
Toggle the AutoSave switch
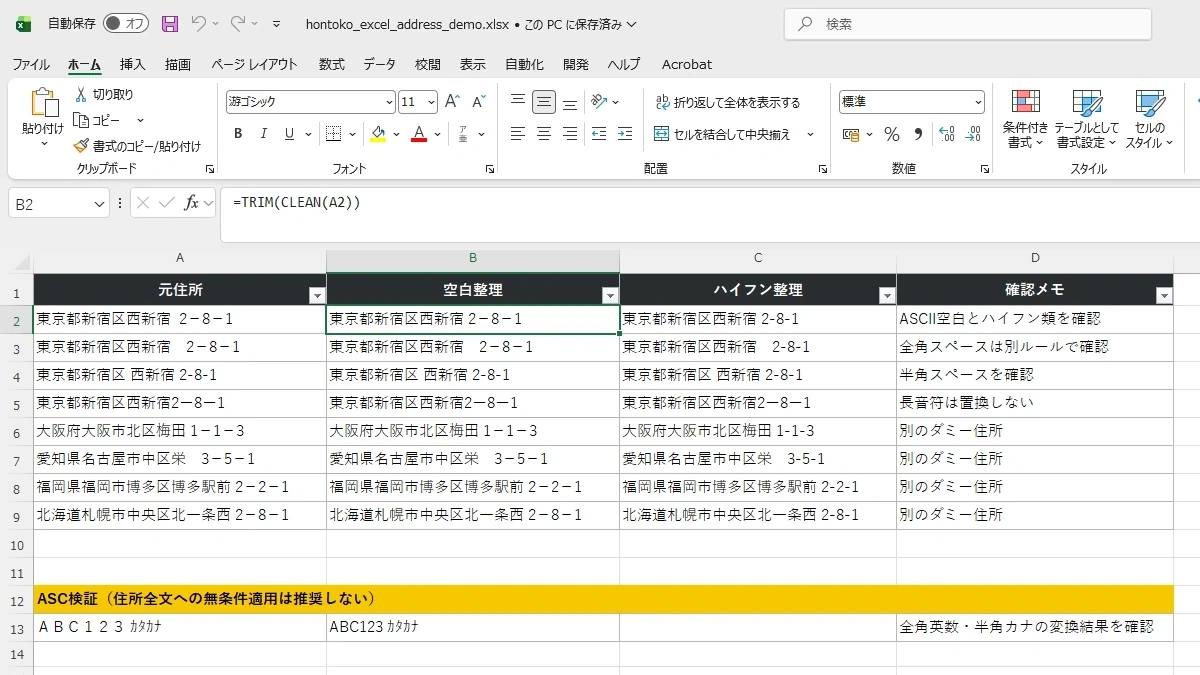[126, 23]
